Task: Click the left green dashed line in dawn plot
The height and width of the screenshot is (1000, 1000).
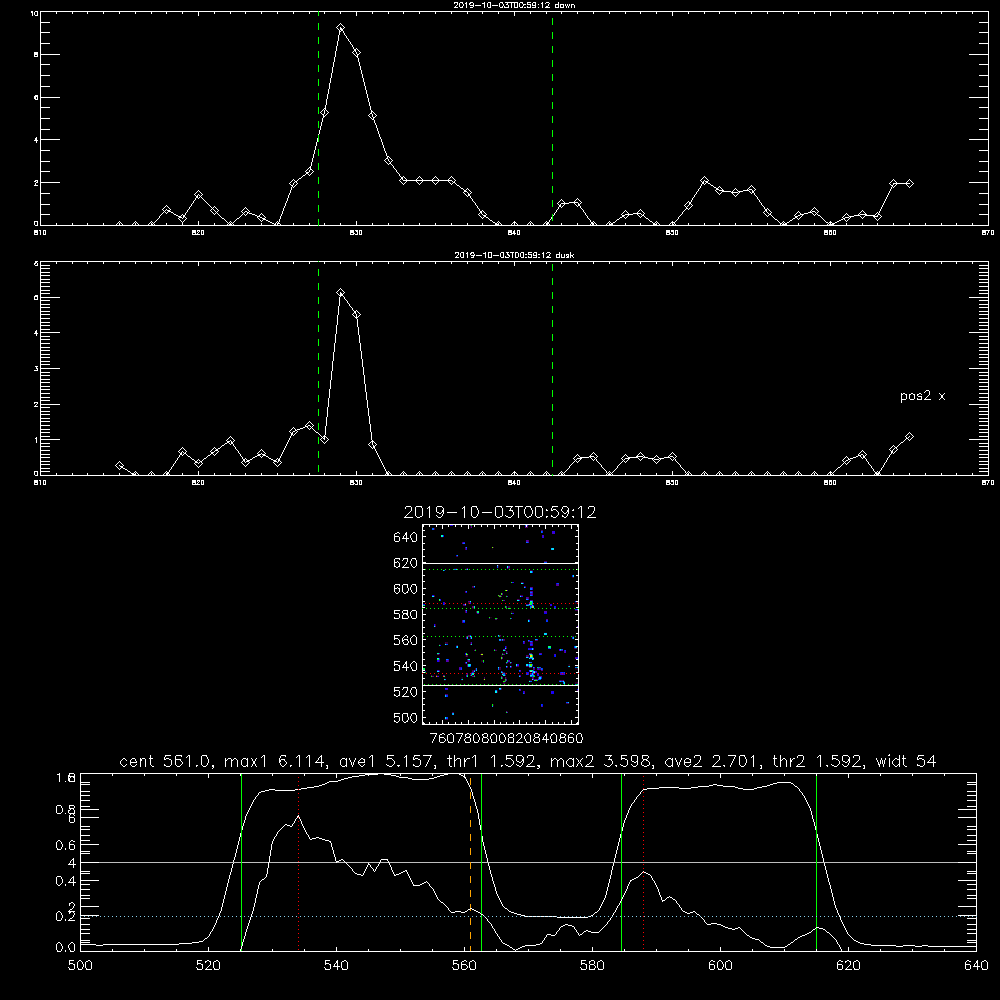Action: click(x=318, y=119)
